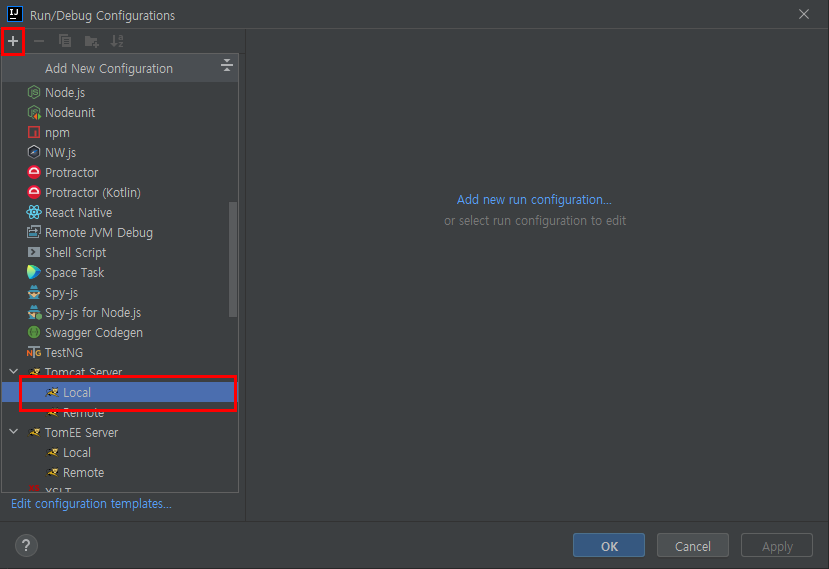
Task: Select Remote under Tomcat Server
Action: [x=119, y=412]
